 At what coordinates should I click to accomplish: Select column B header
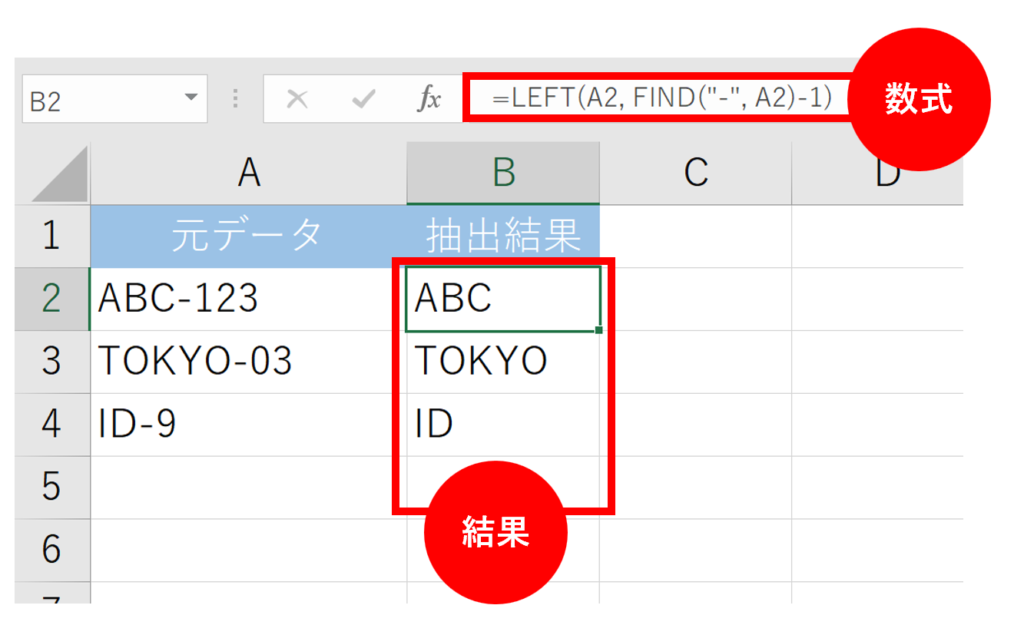[503, 174]
